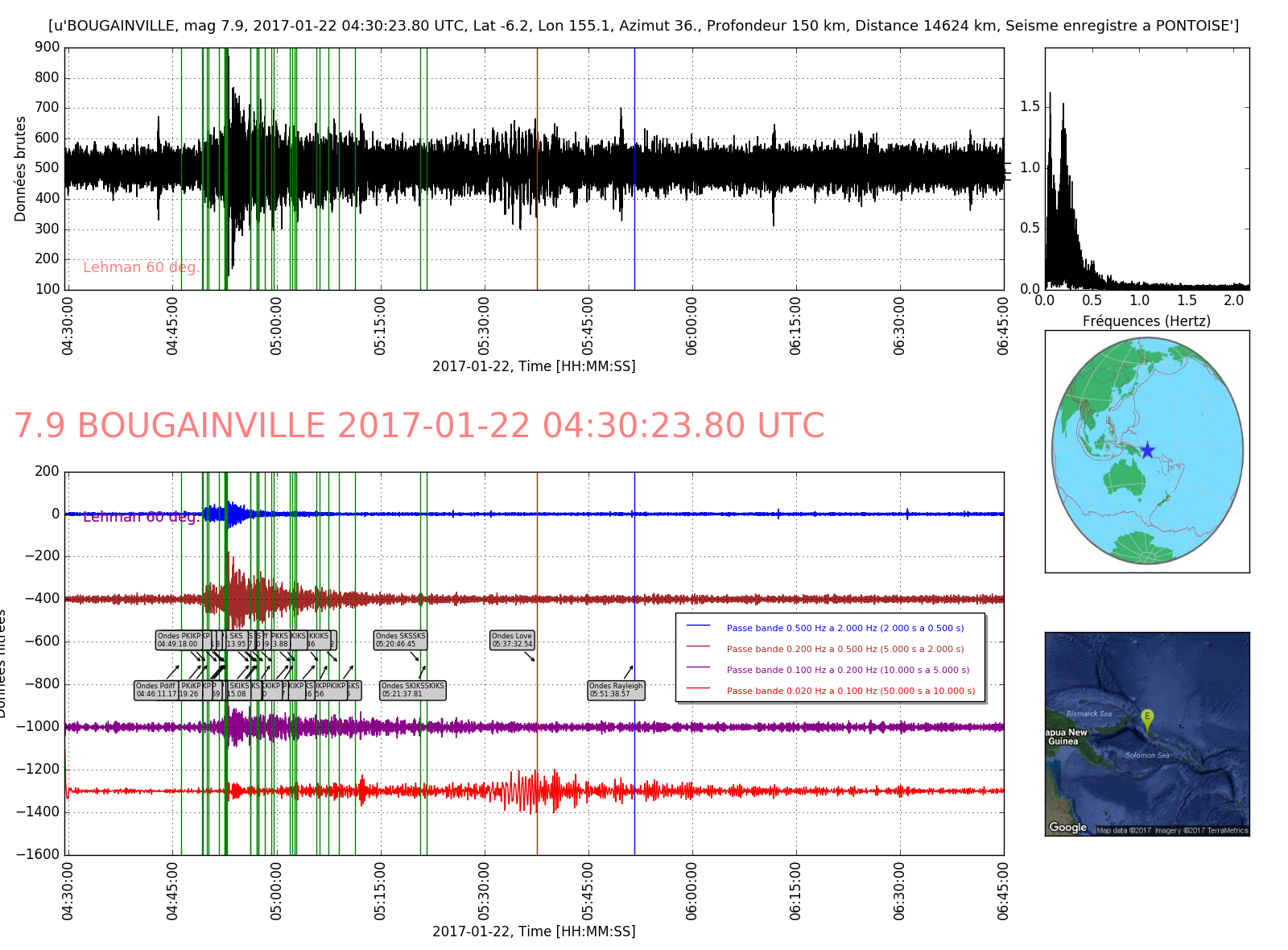Click the Fréquences (Hertz) axis label
The width and height of the screenshot is (1288, 950).
pos(1146,321)
